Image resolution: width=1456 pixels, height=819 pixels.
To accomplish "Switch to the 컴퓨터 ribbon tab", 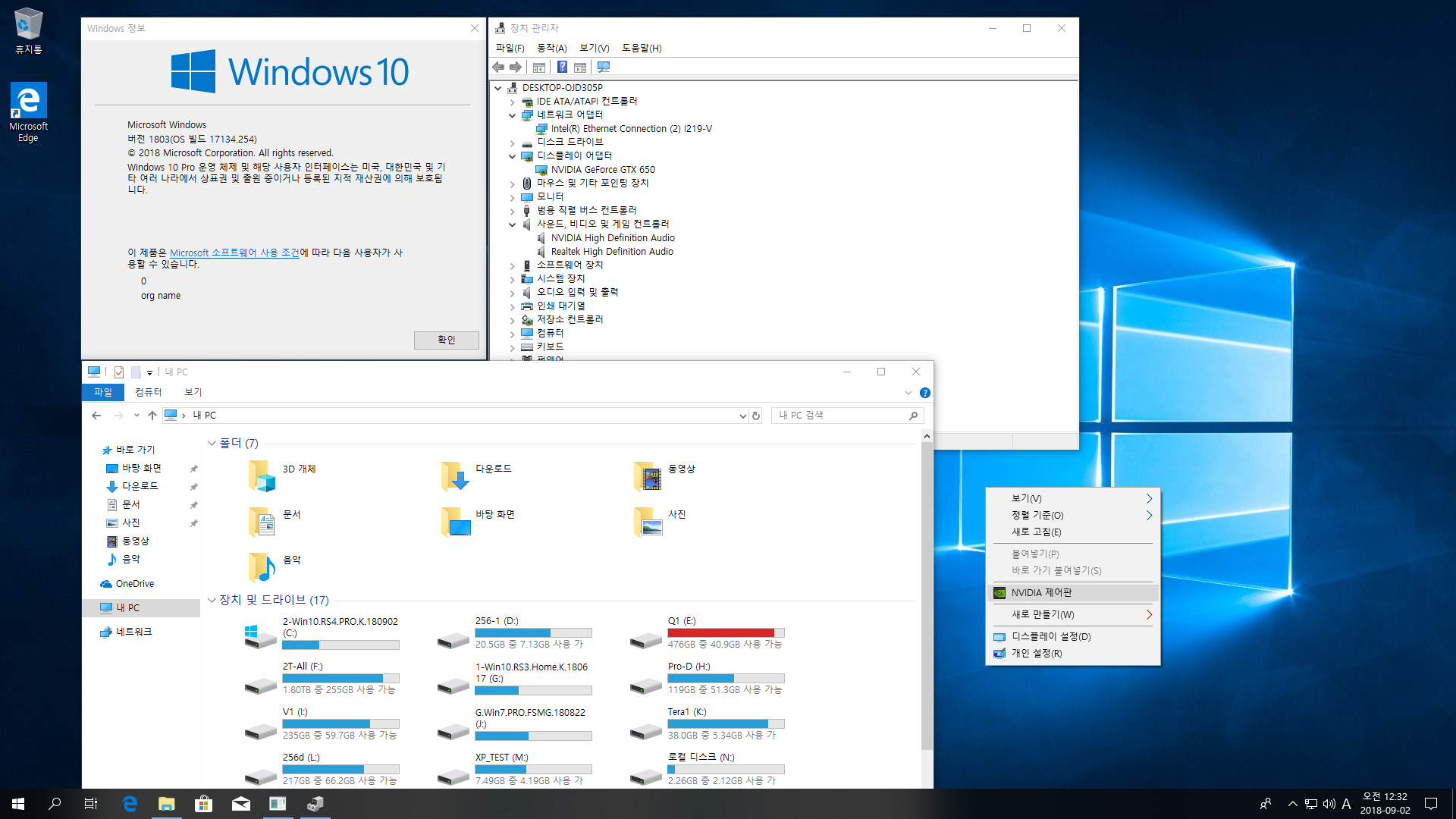I will pos(149,392).
